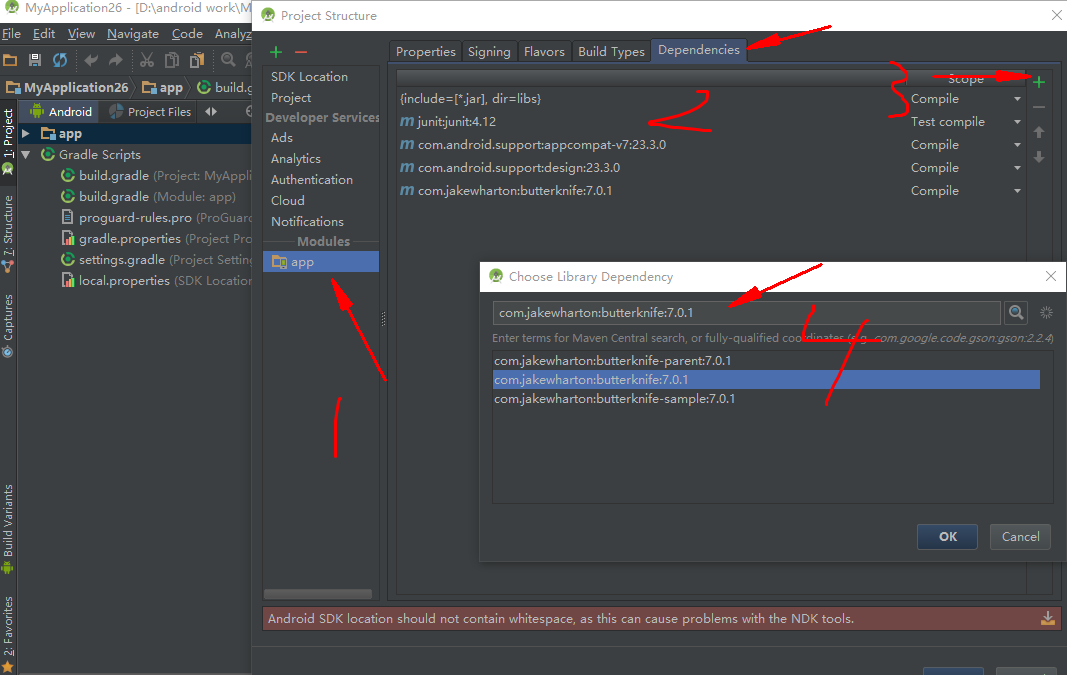1067x675 pixels.
Task: Click the Synchronize refresh toolbar icon
Action: tap(60, 61)
